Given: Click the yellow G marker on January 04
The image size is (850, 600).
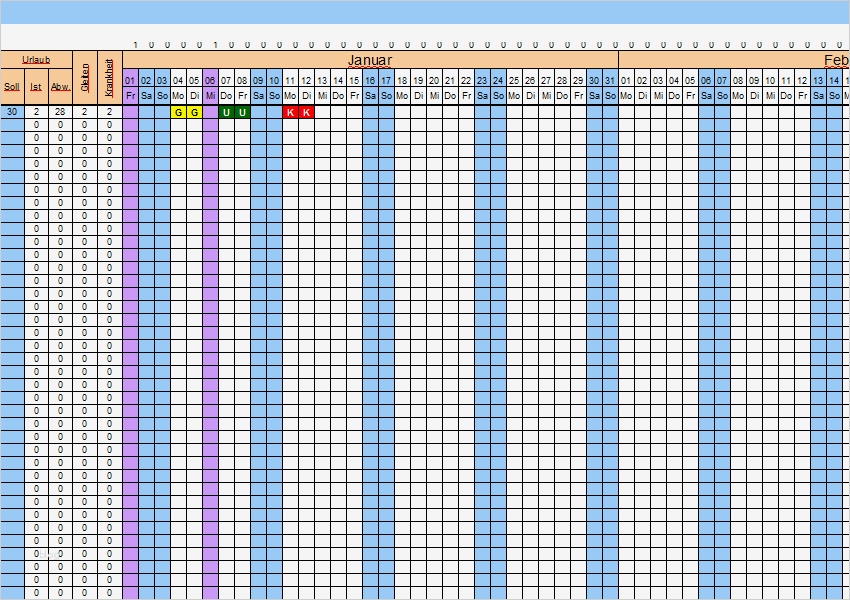Looking at the screenshot, I should click(181, 113).
